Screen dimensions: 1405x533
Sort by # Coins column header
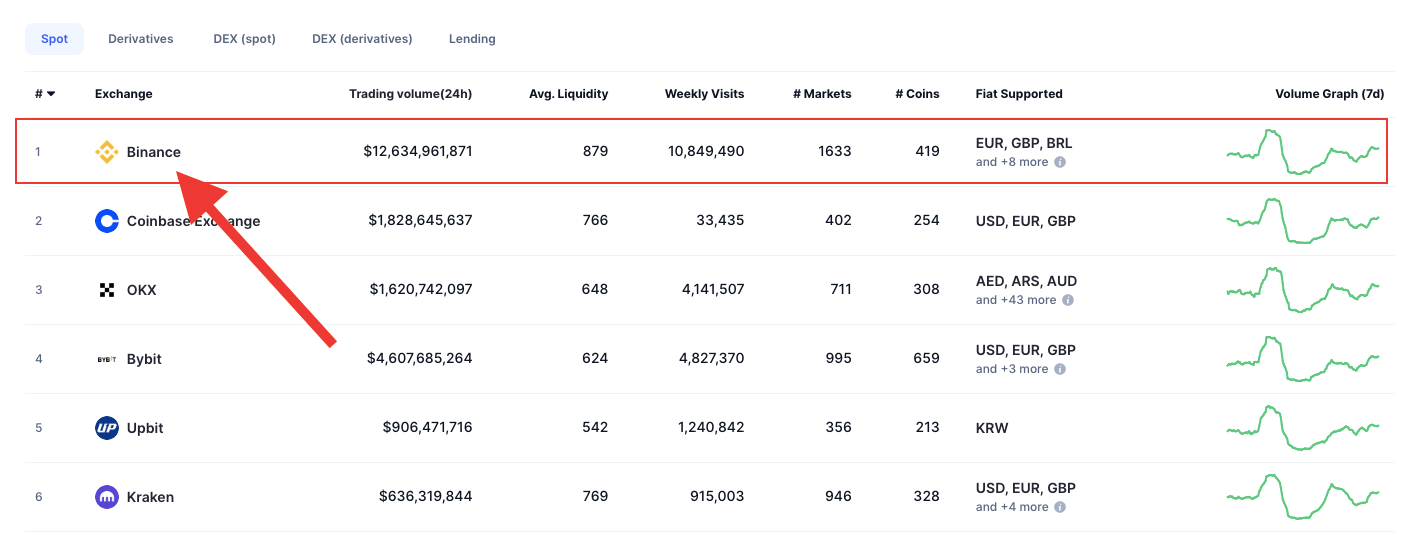tap(917, 94)
